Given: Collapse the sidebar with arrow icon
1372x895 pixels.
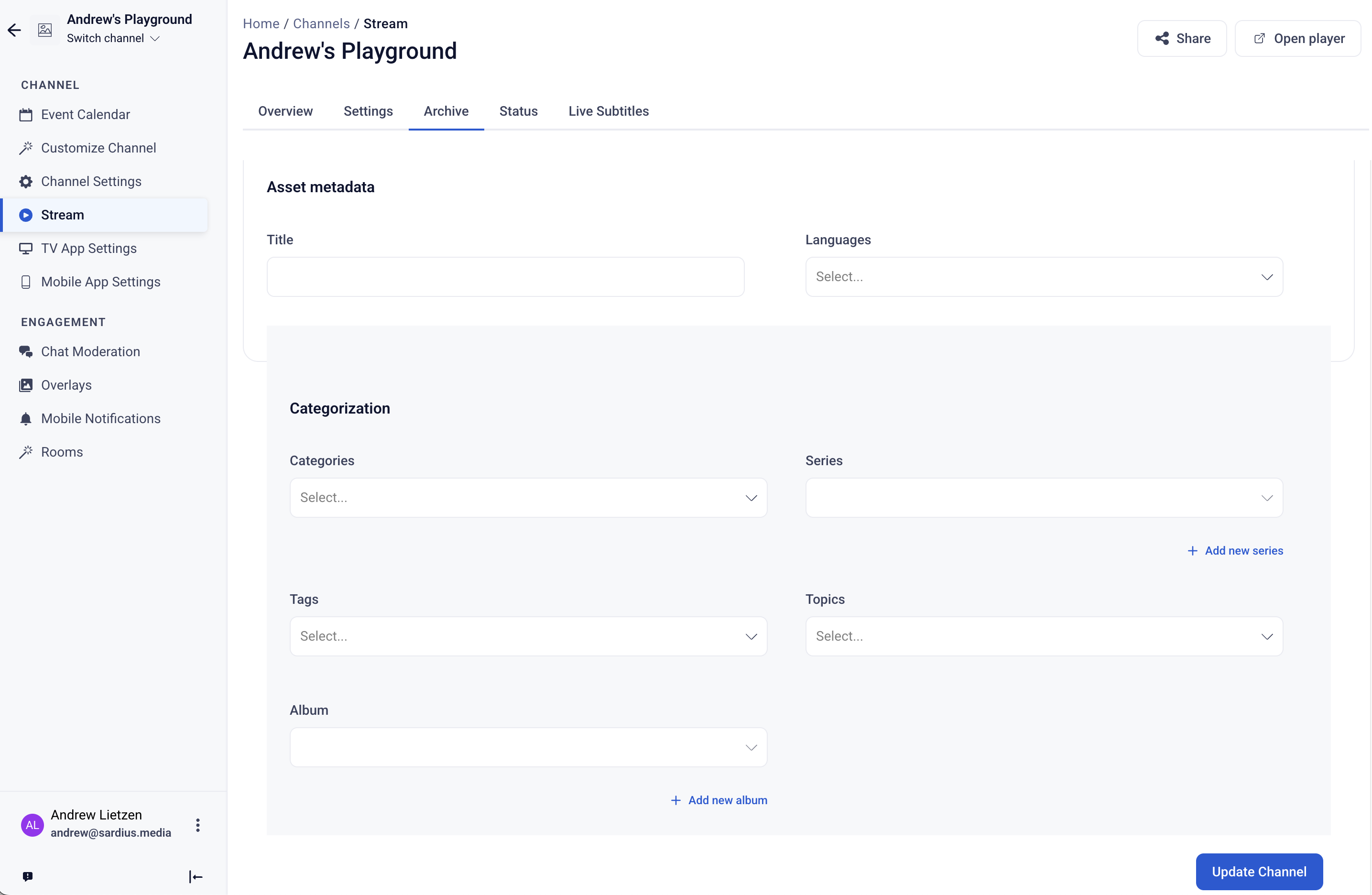Looking at the screenshot, I should [x=196, y=877].
